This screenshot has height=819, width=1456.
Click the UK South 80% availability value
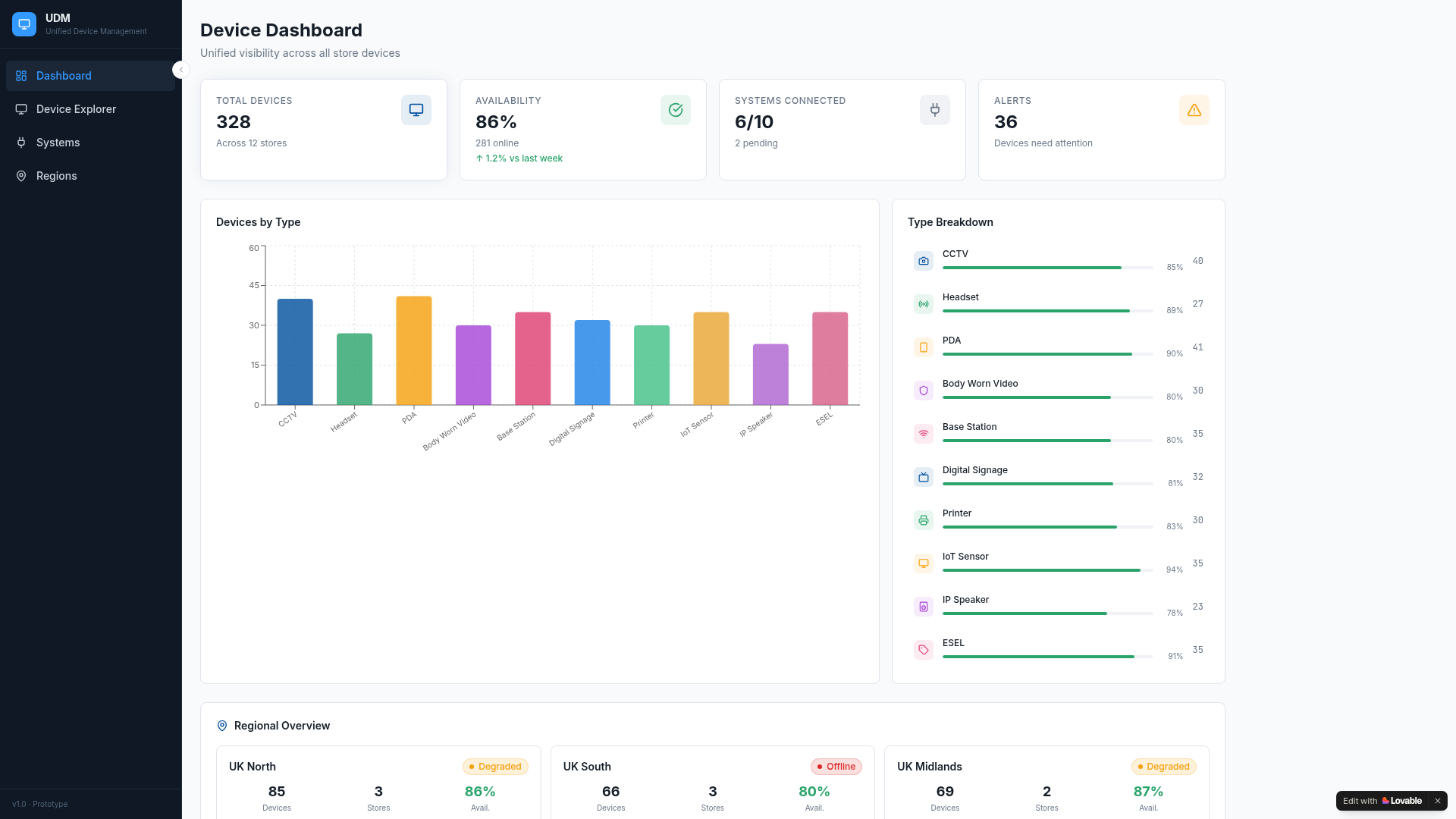[814, 792]
